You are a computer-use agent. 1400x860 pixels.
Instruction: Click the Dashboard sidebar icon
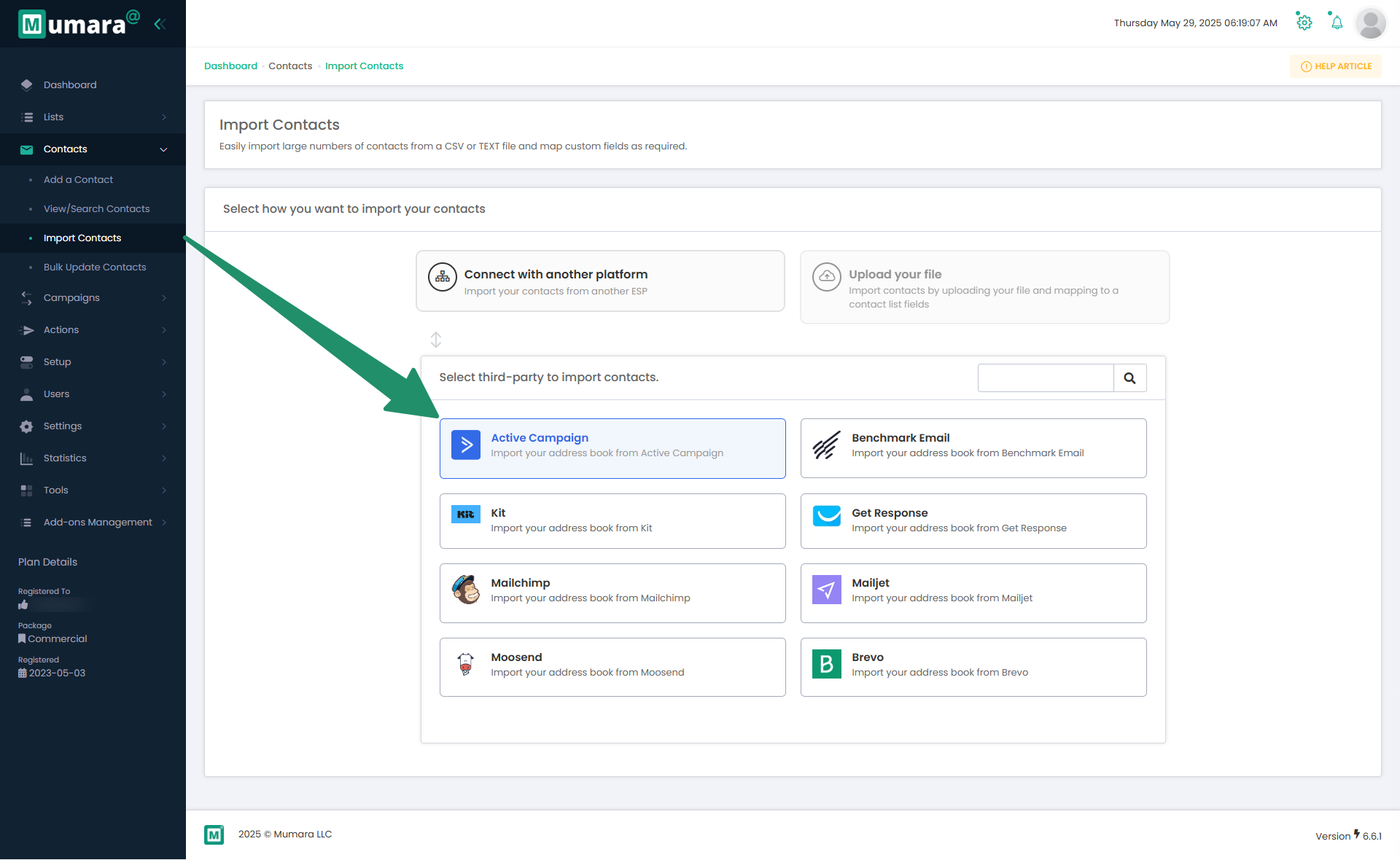pos(27,85)
